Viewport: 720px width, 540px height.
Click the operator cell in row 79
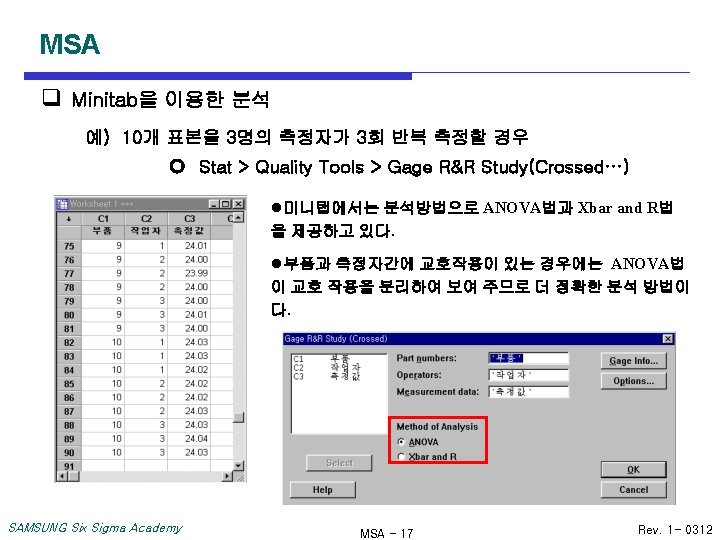[146, 301]
